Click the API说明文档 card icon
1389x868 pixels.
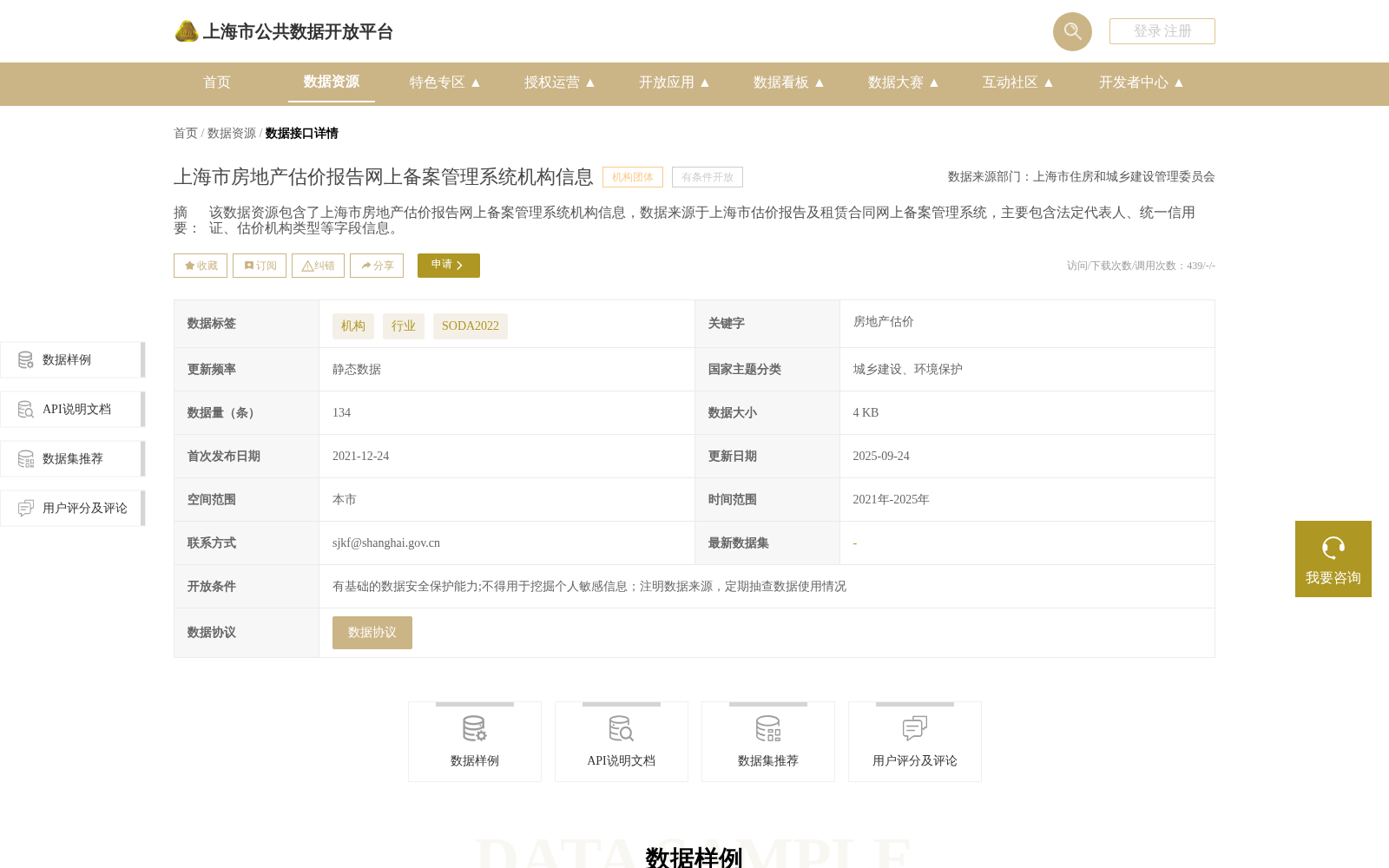click(622, 728)
